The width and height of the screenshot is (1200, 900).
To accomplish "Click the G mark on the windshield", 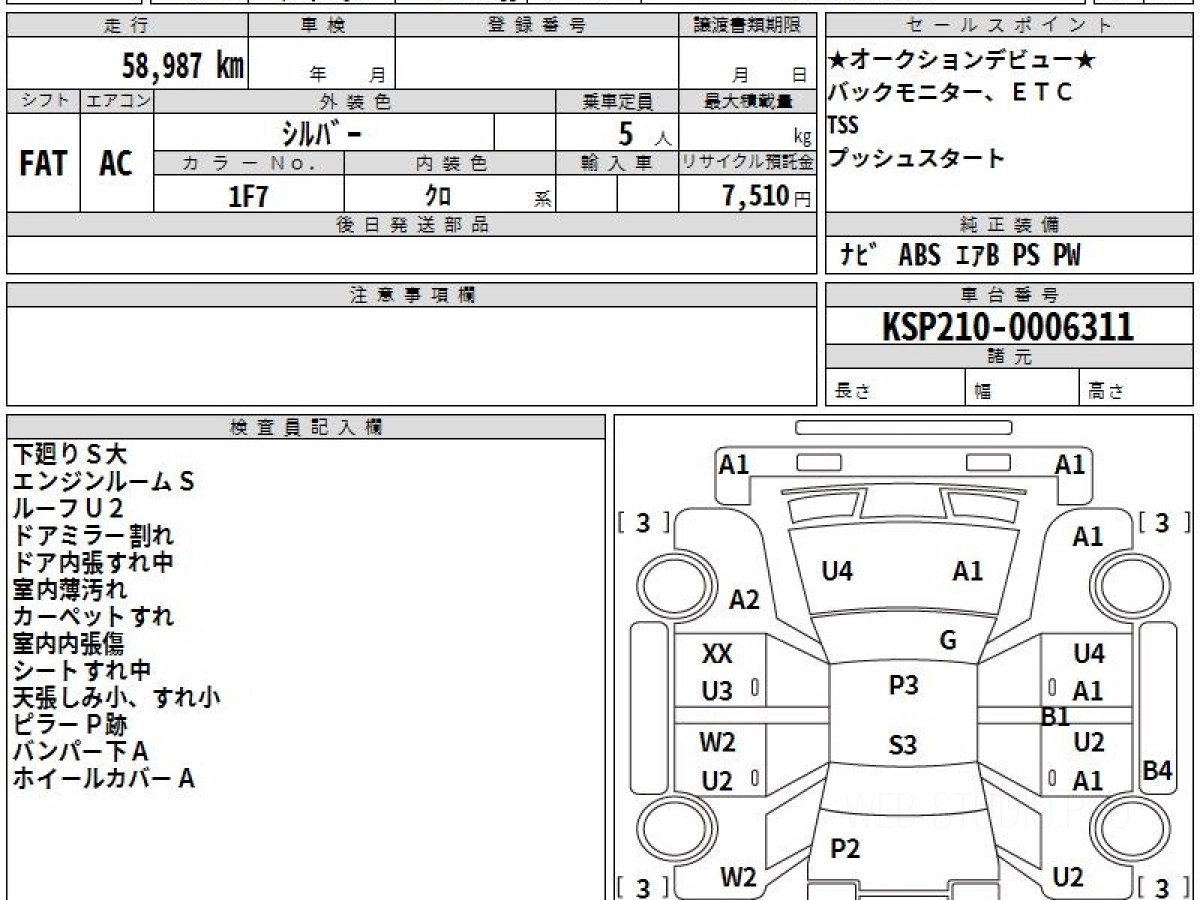I will pos(948,641).
